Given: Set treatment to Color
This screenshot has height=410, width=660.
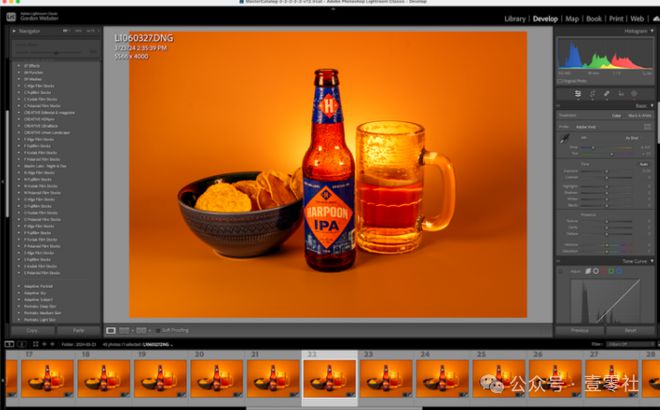Looking at the screenshot, I should coord(616,115).
